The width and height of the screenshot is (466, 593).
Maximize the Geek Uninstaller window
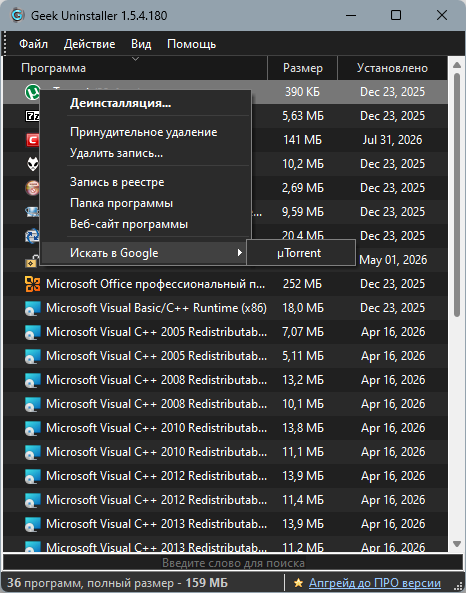tap(396, 16)
